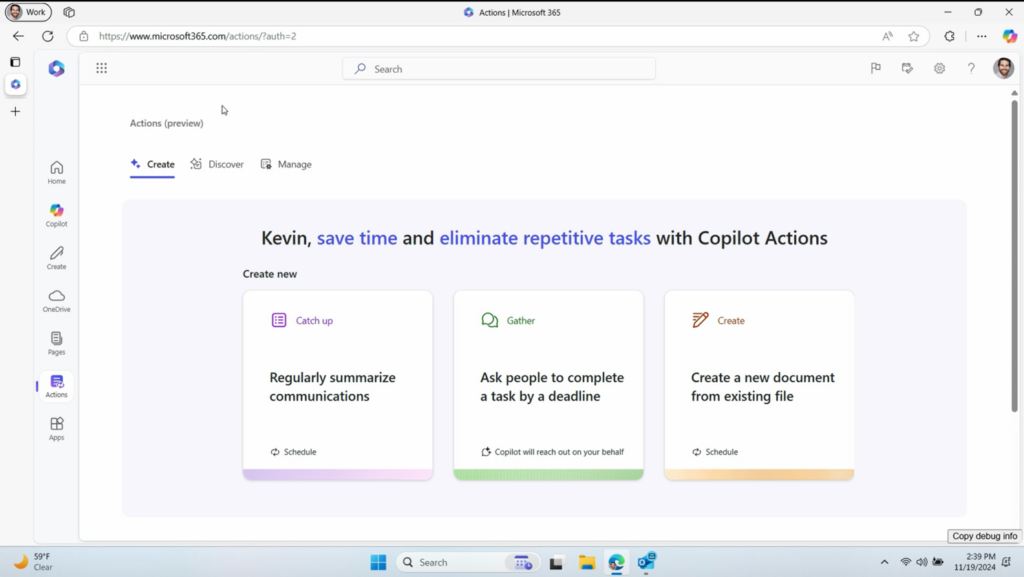The width and height of the screenshot is (1024, 577).
Task: Open the clock showing 2:39 PM
Action: pos(974,562)
